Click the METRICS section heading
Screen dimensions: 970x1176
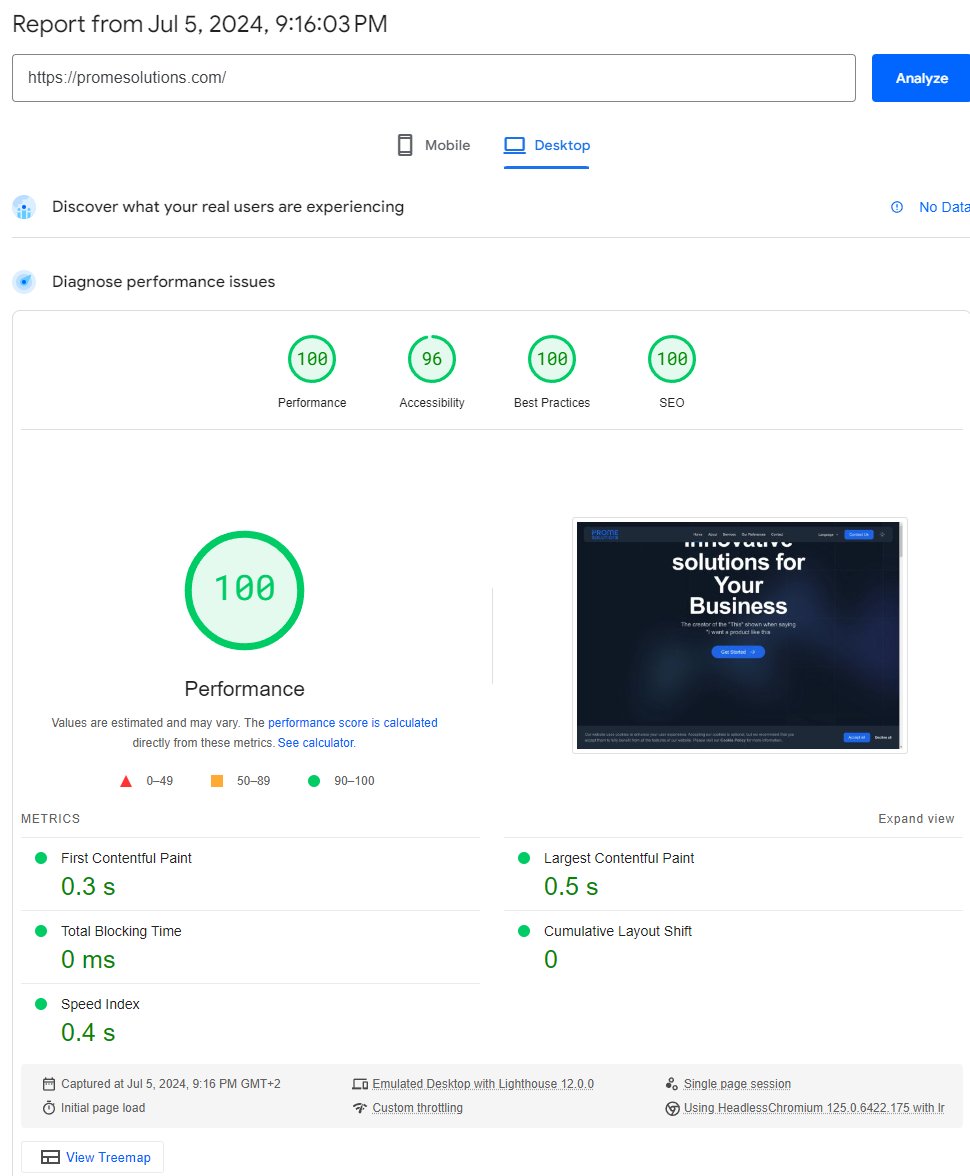(50, 819)
